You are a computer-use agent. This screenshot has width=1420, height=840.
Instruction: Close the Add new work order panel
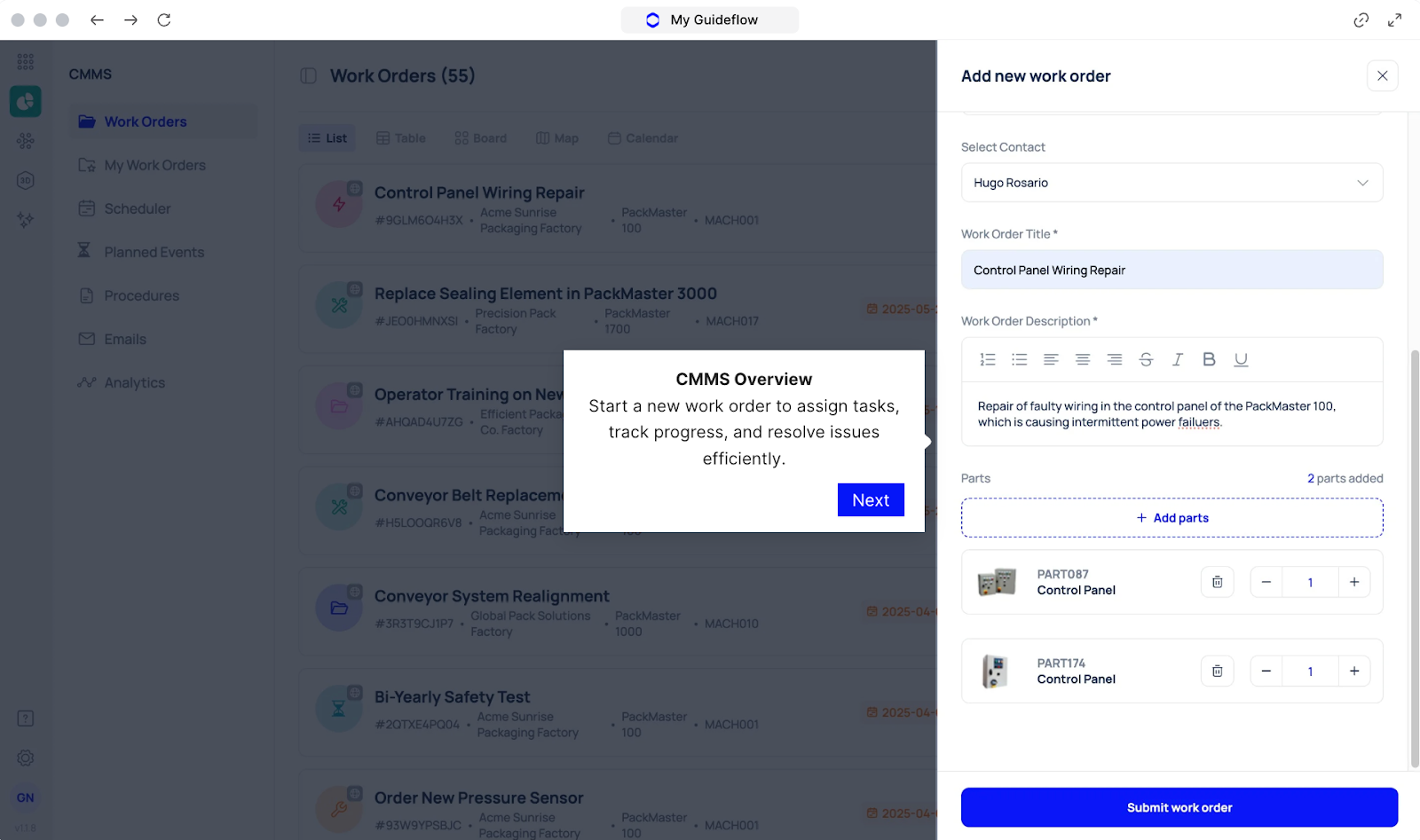[1382, 76]
